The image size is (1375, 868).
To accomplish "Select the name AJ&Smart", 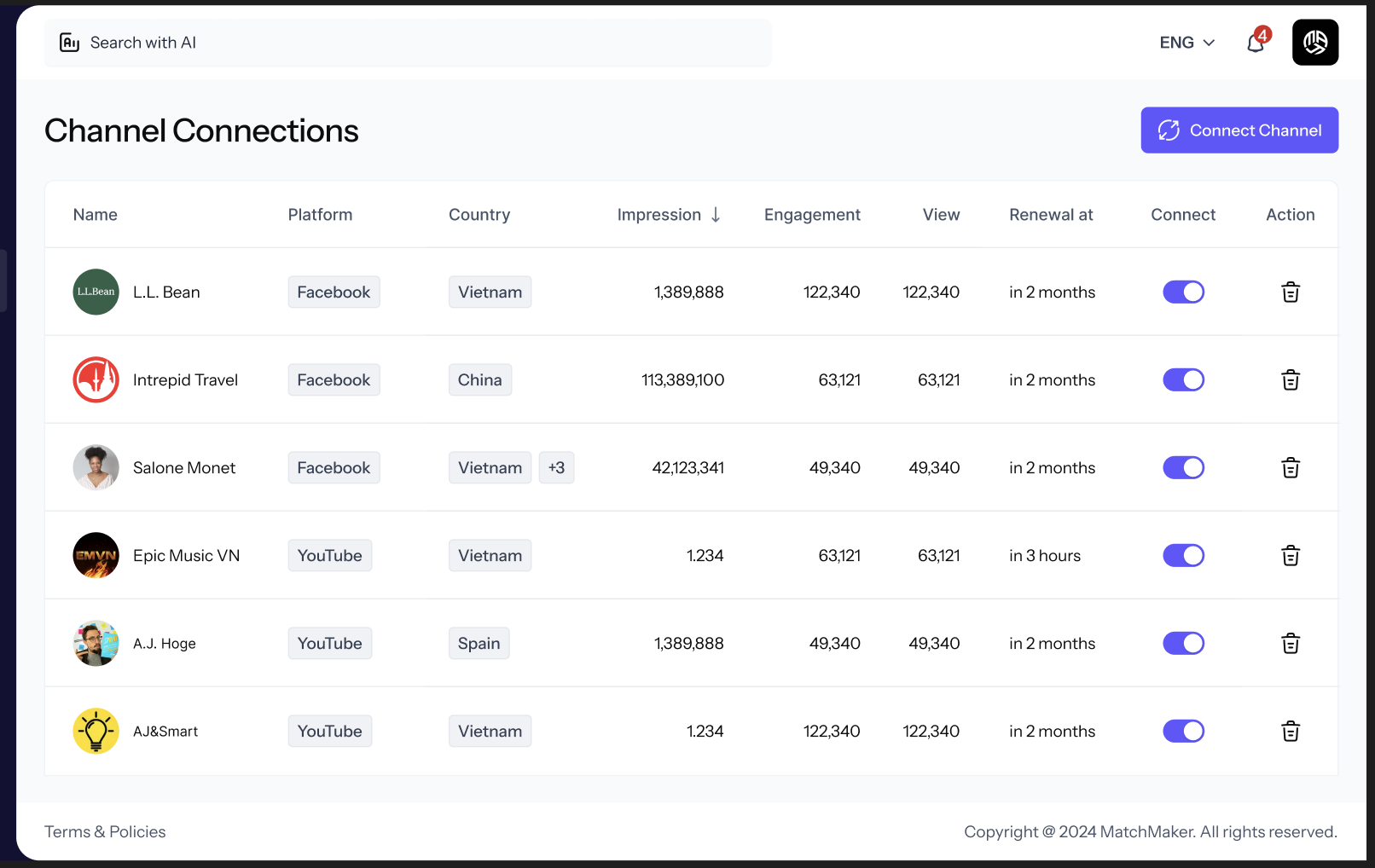I will point(165,731).
